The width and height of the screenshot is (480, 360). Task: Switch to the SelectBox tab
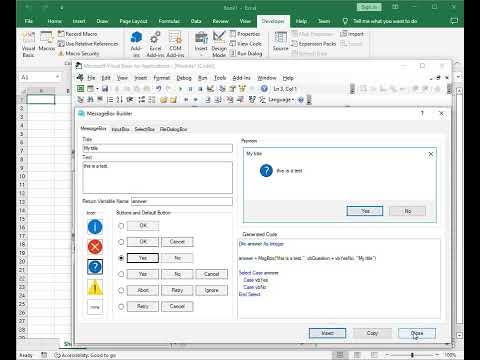145,129
